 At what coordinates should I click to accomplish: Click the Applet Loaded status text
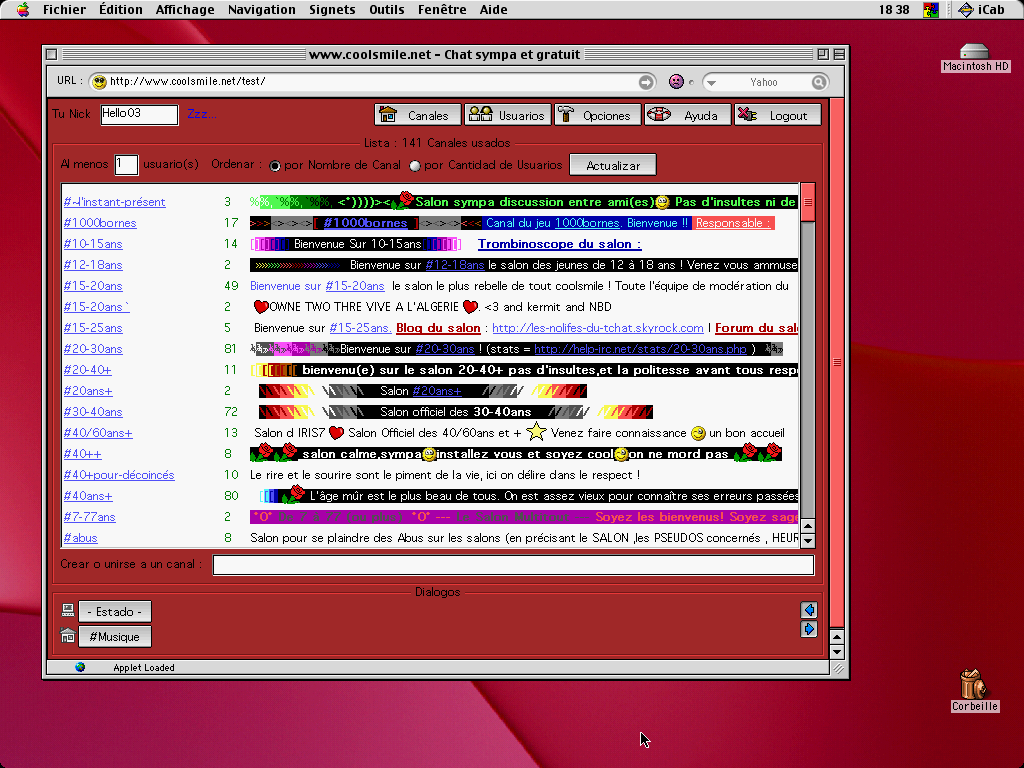(x=144, y=667)
